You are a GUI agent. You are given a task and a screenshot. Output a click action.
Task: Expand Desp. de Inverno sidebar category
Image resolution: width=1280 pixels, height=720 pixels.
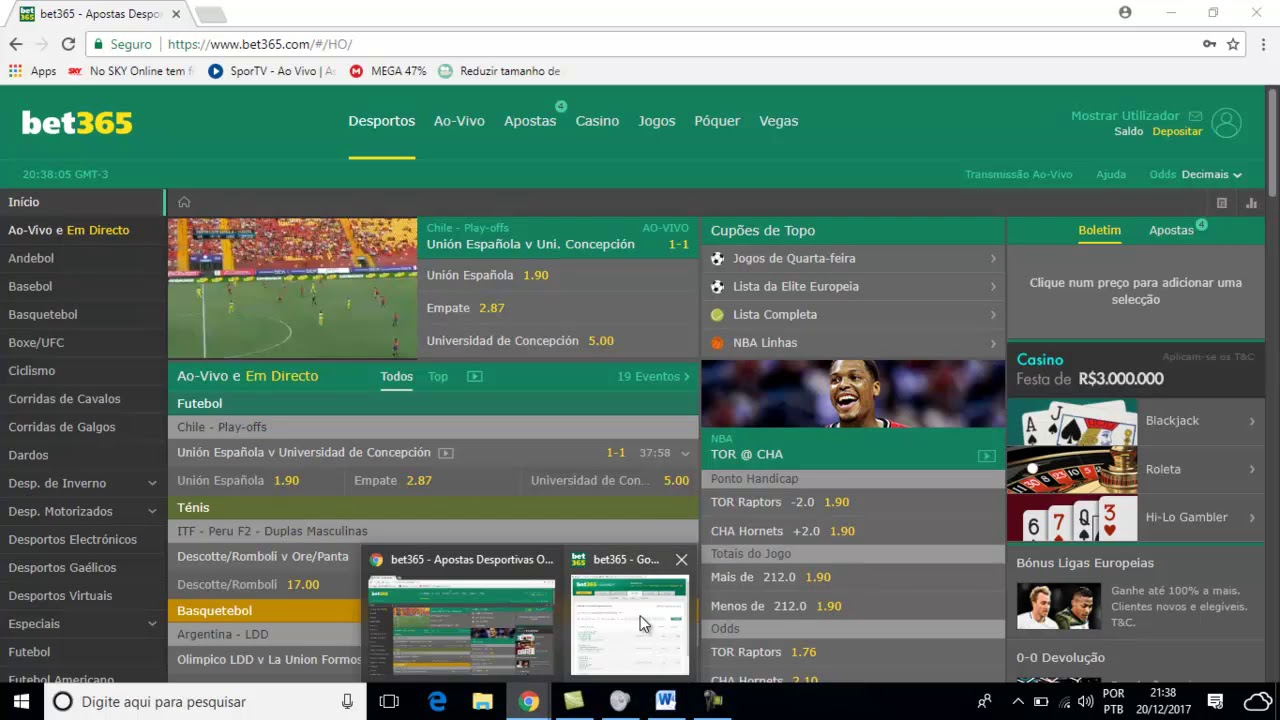click(x=152, y=483)
